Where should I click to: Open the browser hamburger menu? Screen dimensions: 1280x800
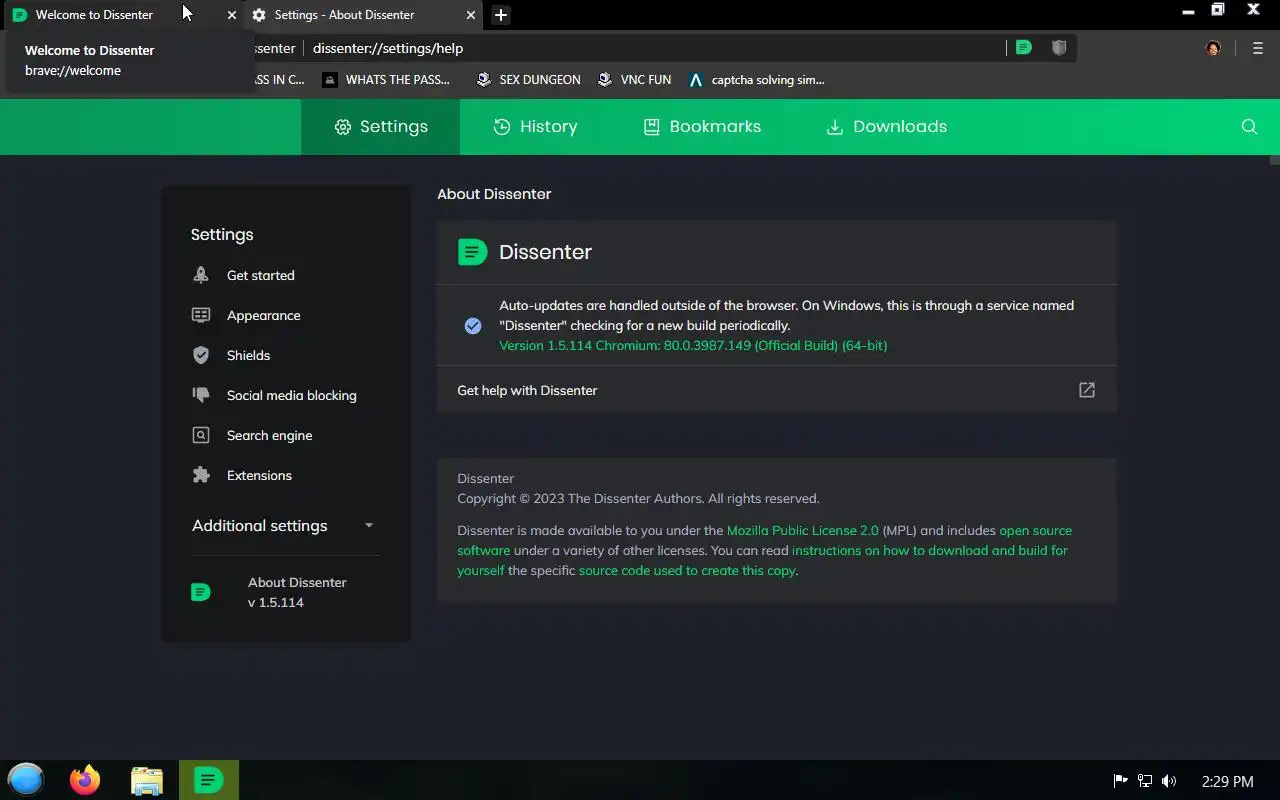[x=1258, y=48]
